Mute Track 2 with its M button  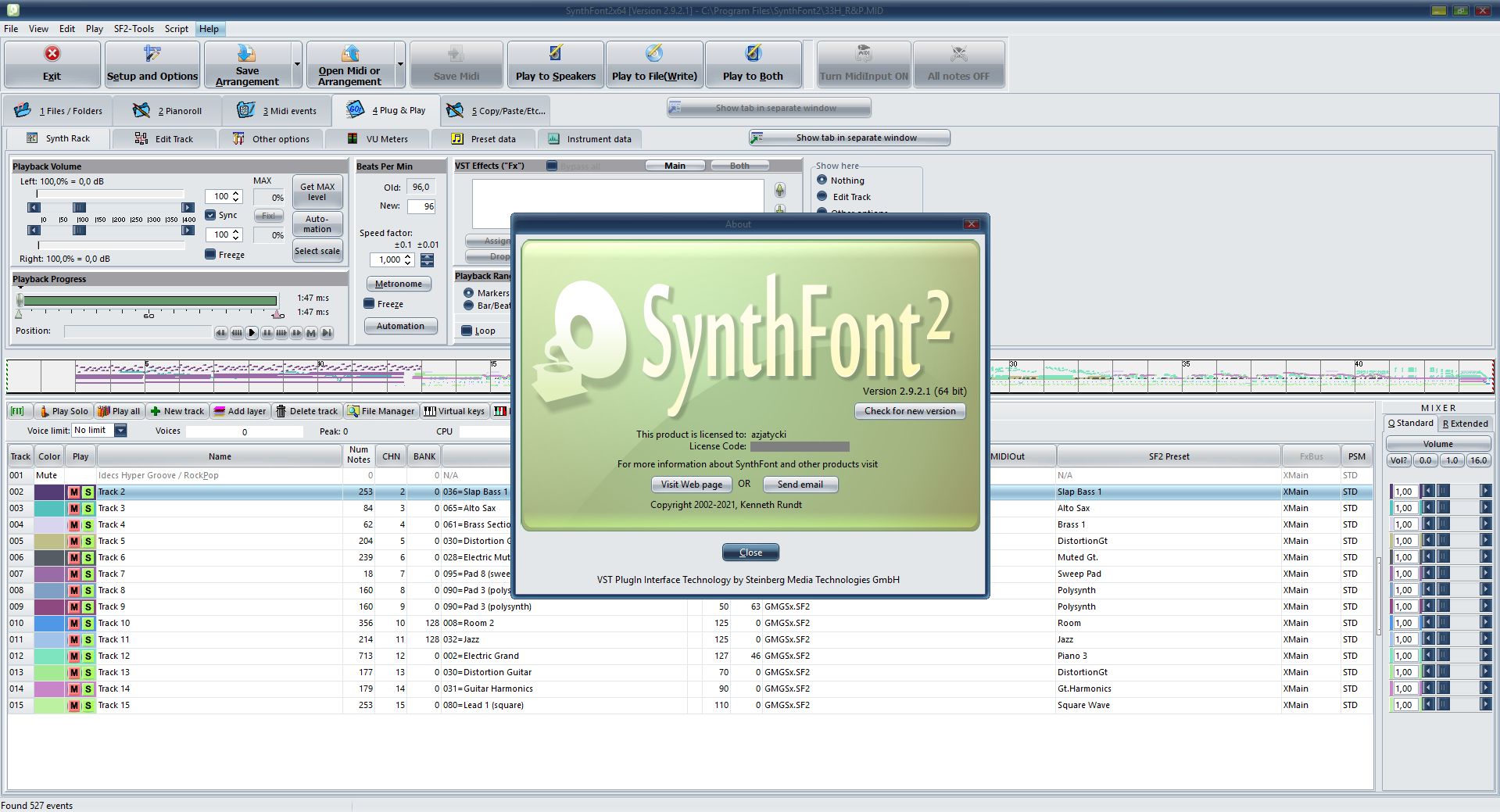tap(74, 492)
